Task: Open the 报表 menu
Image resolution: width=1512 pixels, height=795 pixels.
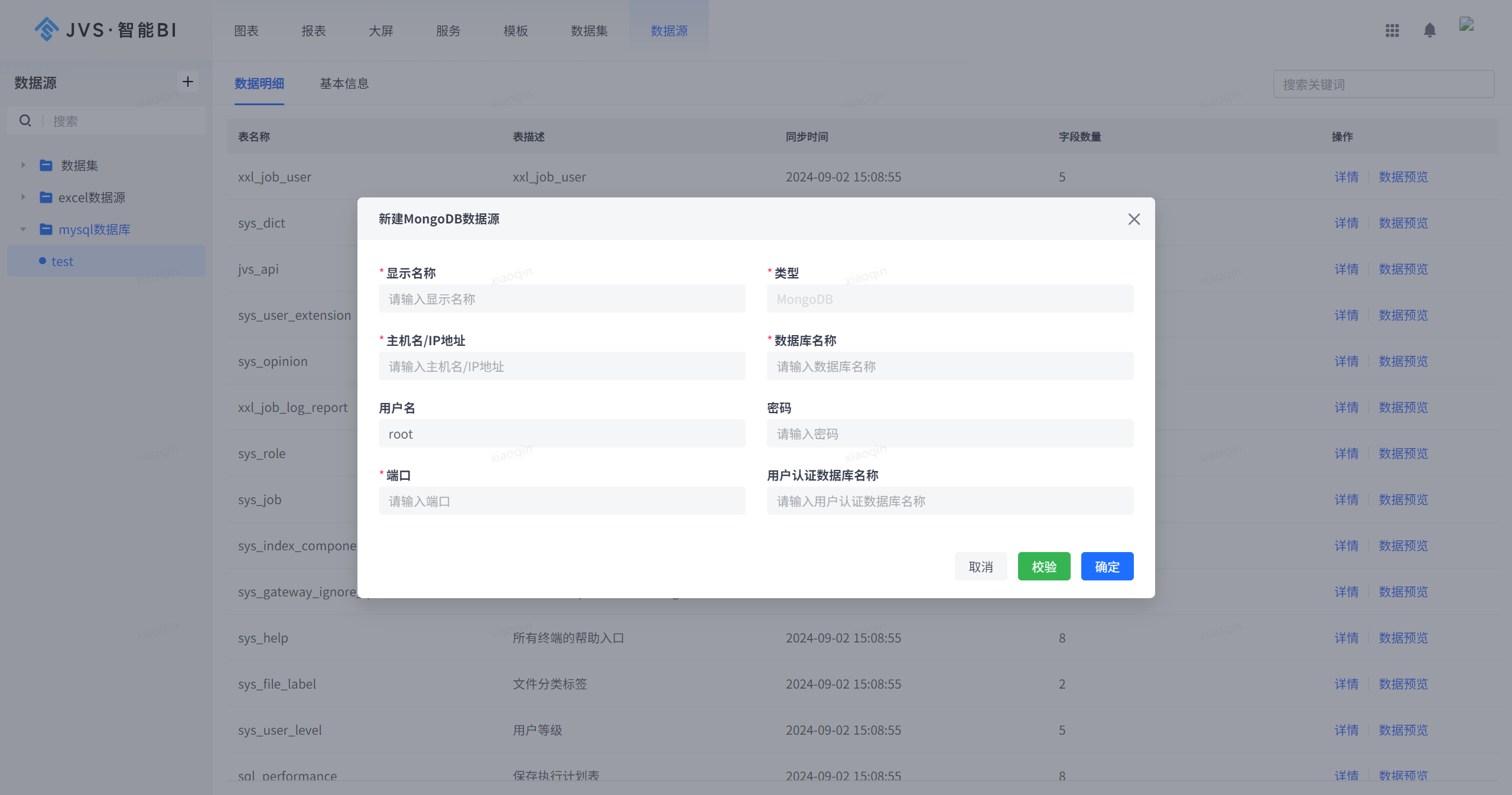Action: 314,31
